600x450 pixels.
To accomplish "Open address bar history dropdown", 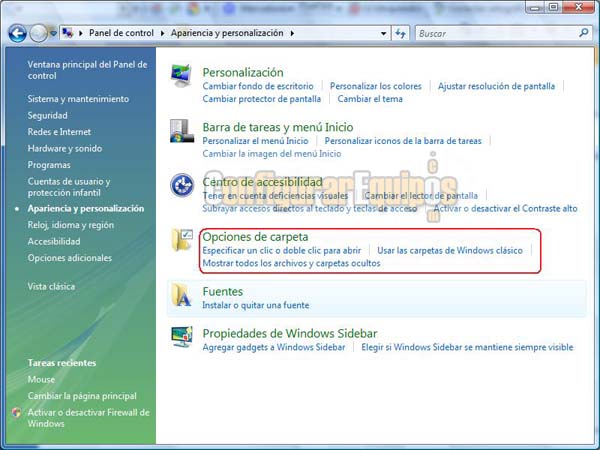I will 383,34.
